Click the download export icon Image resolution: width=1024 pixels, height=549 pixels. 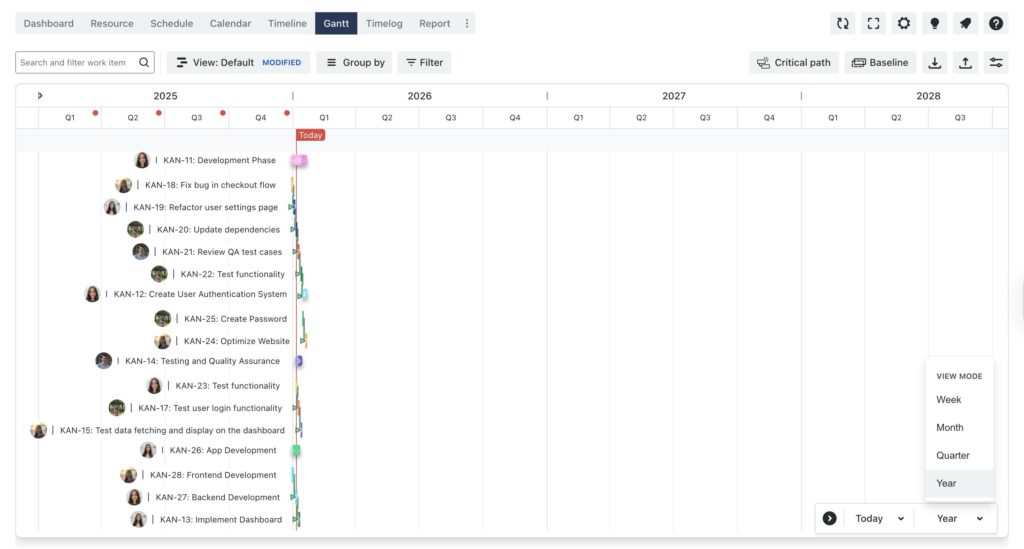(x=935, y=63)
